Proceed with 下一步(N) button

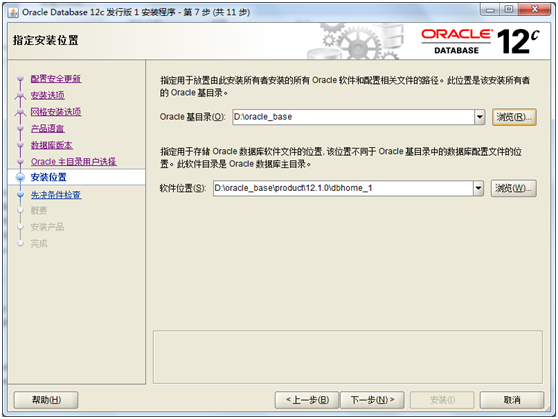click(x=372, y=400)
